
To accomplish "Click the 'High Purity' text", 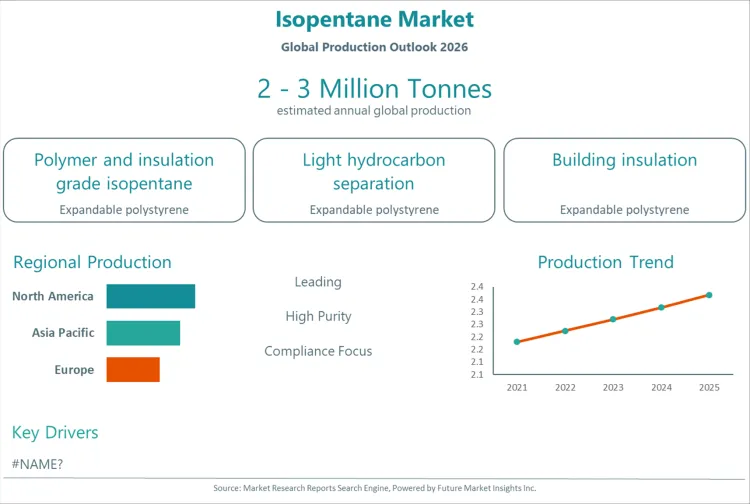I will pyautogui.click(x=319, y=317).
